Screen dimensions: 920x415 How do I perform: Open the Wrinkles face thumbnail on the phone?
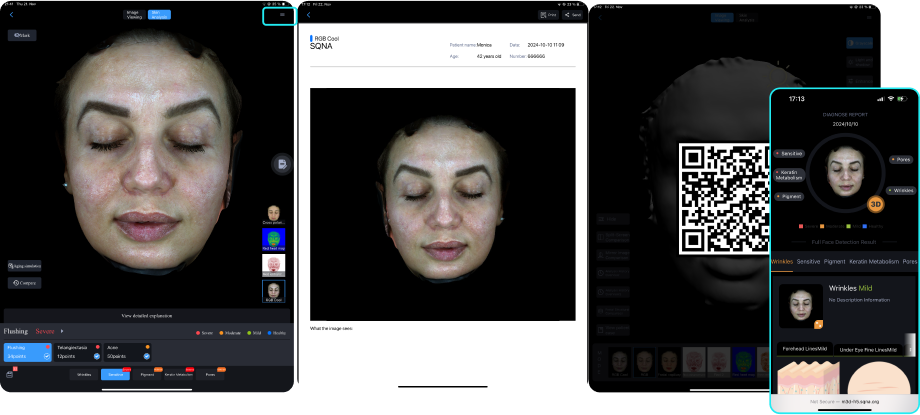click(801, 306)
